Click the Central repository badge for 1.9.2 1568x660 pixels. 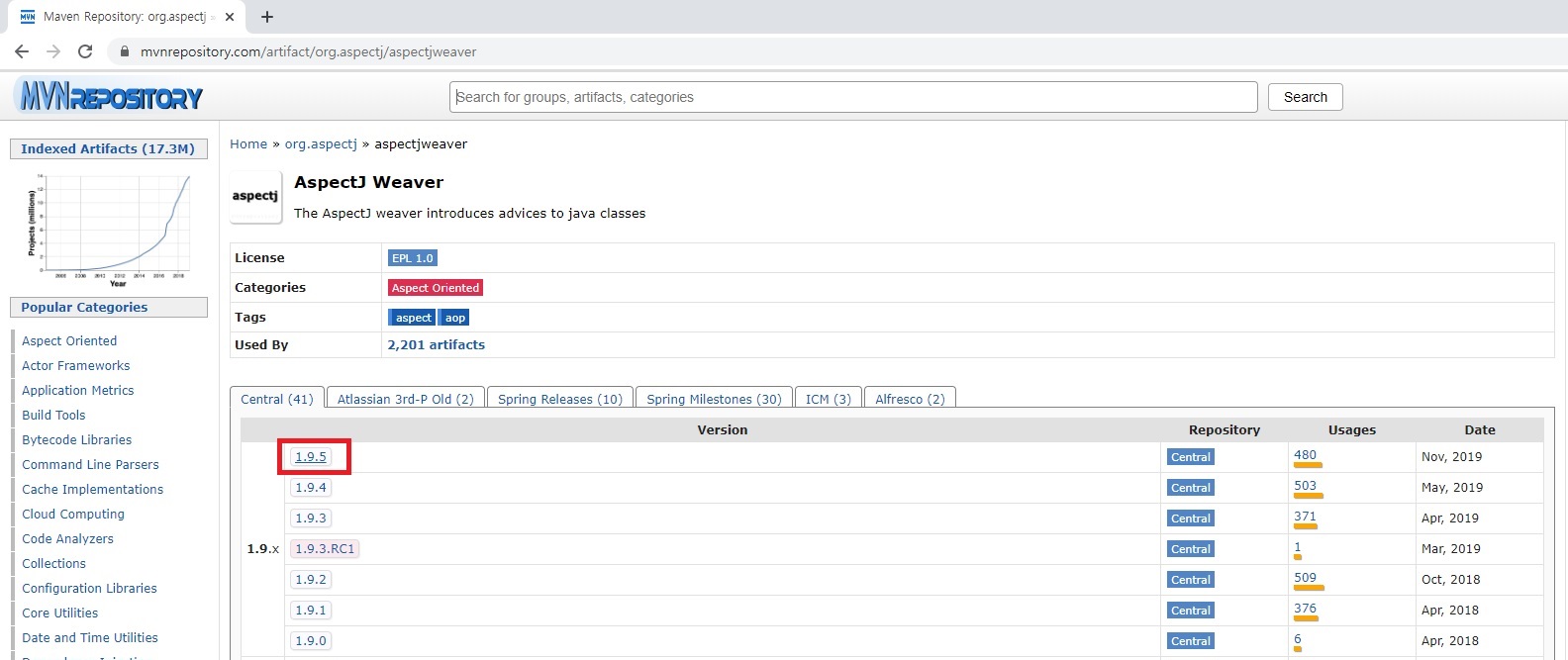(1190, 580)
